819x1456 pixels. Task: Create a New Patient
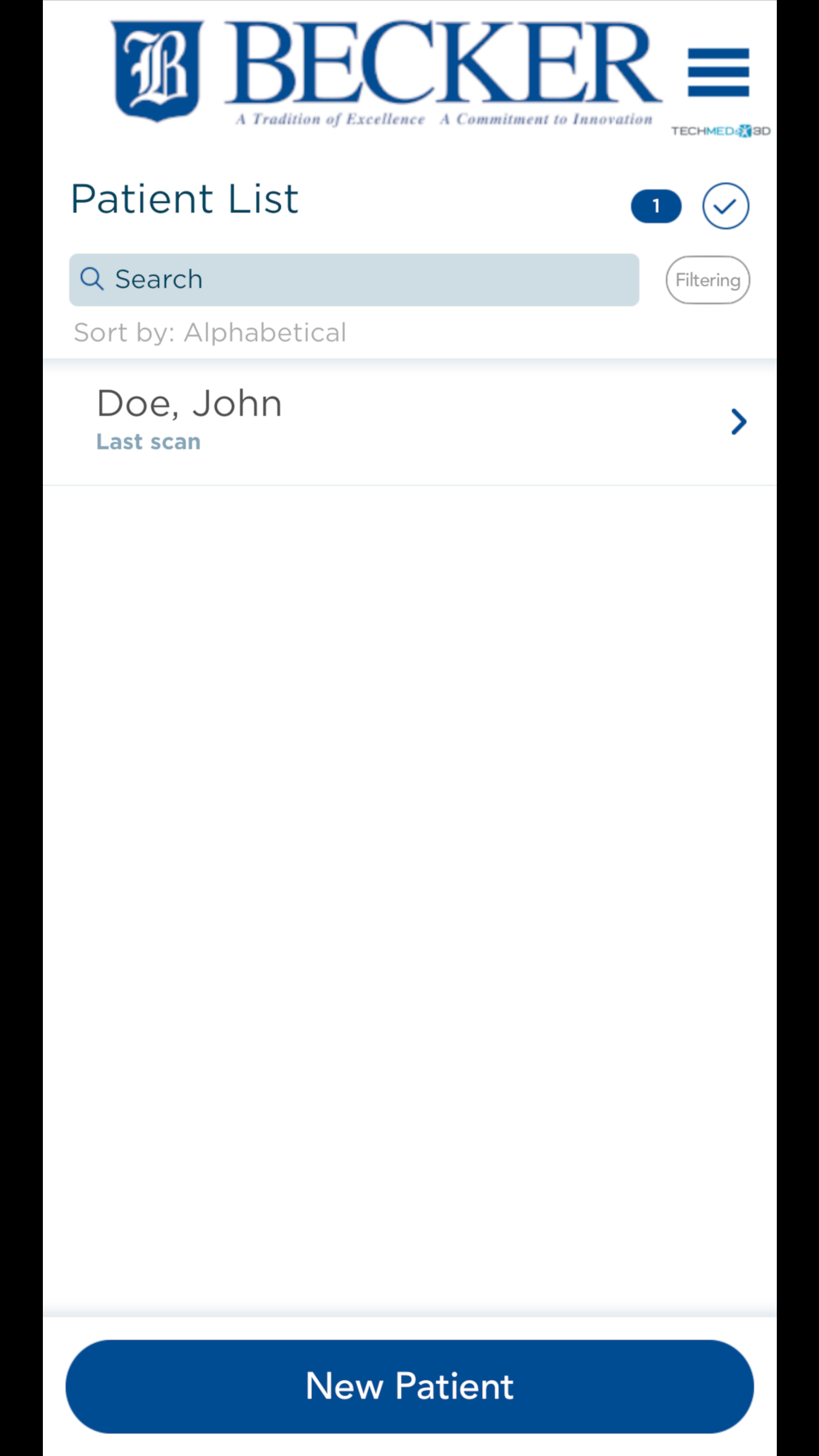click(x=409, y=1386)
